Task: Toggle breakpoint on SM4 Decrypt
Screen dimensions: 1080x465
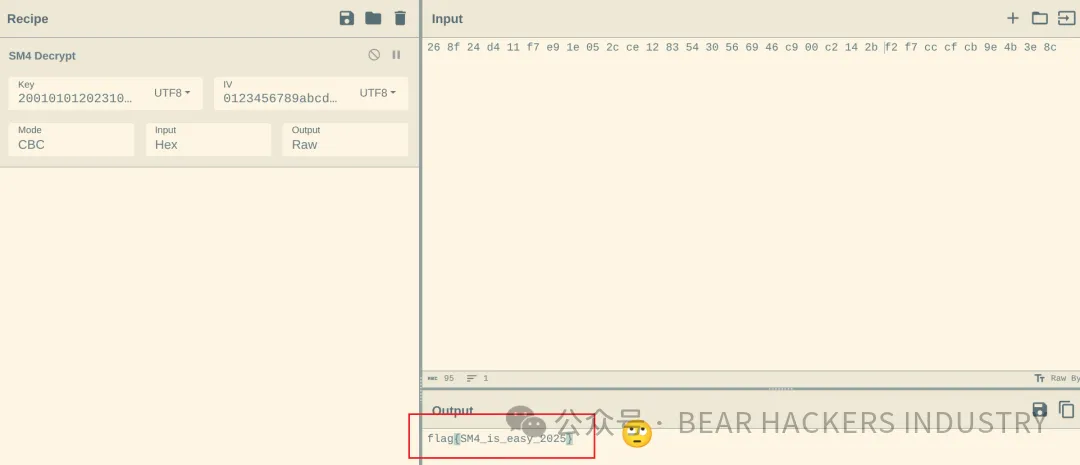Action: (x=396, y=55)
